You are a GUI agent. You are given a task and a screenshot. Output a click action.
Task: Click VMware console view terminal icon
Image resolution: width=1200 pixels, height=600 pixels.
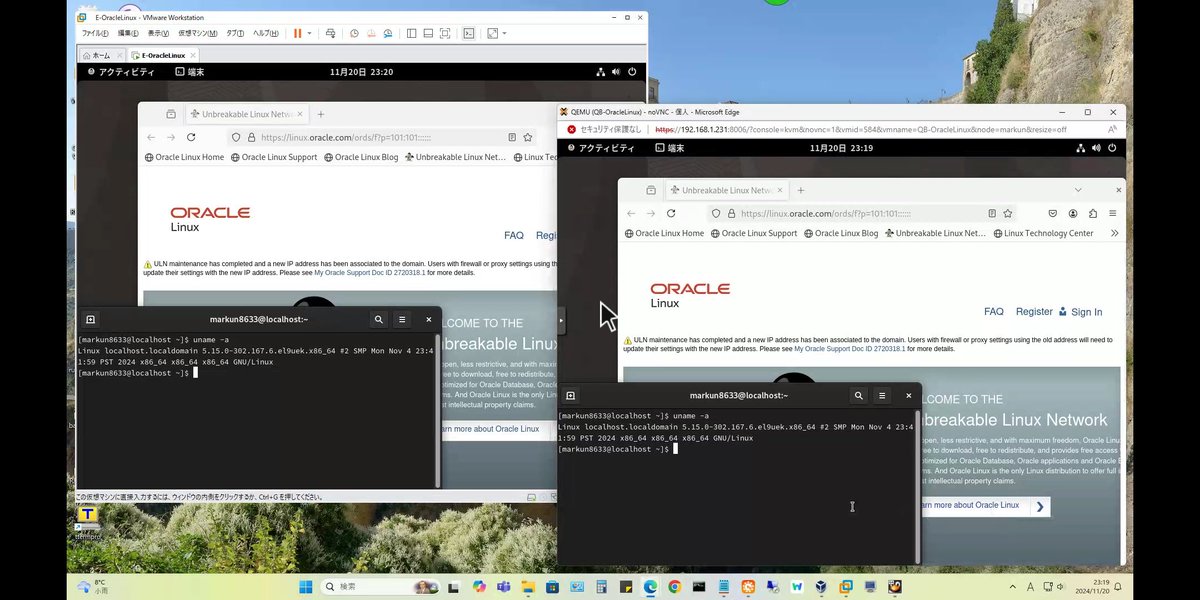468,33
